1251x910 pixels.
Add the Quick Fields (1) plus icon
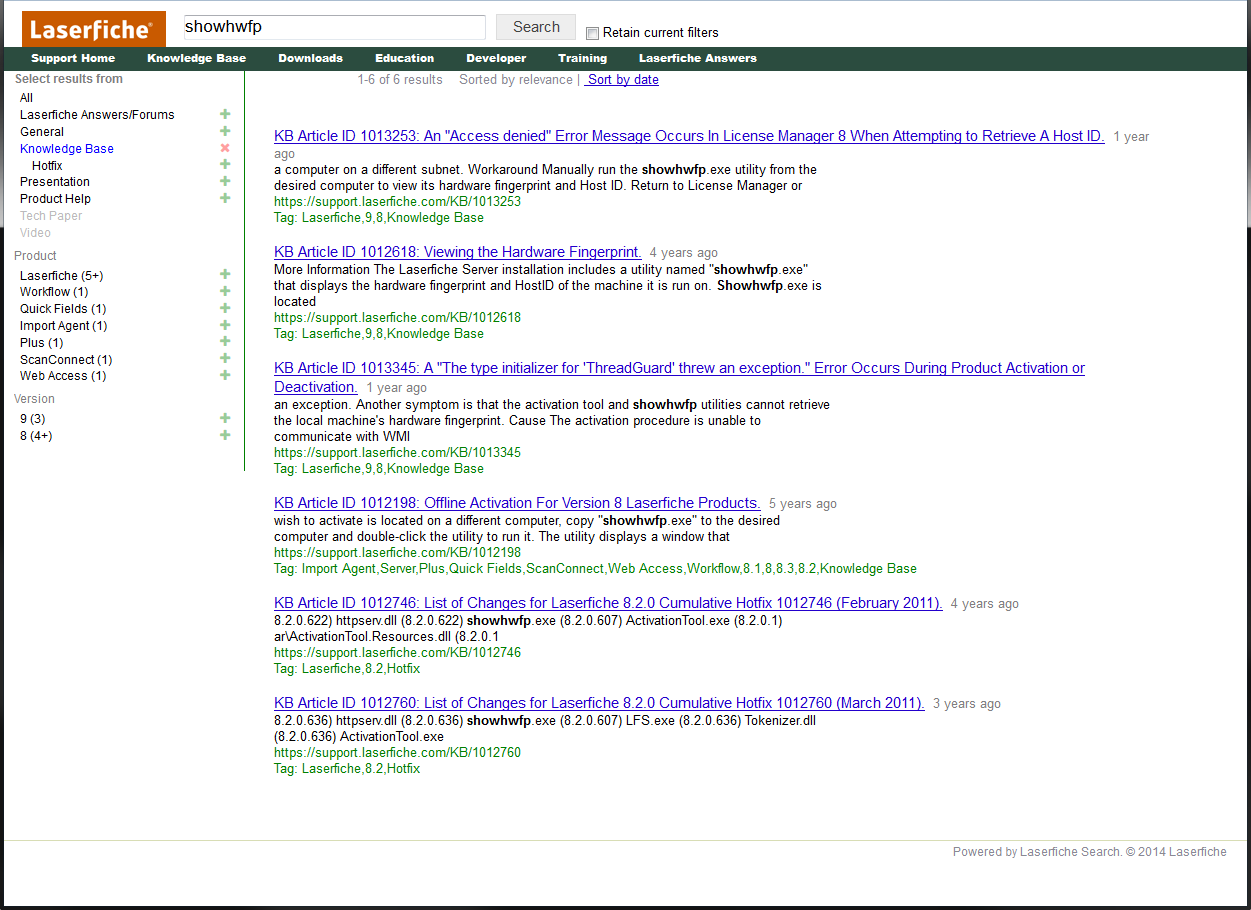pos(225,308)
